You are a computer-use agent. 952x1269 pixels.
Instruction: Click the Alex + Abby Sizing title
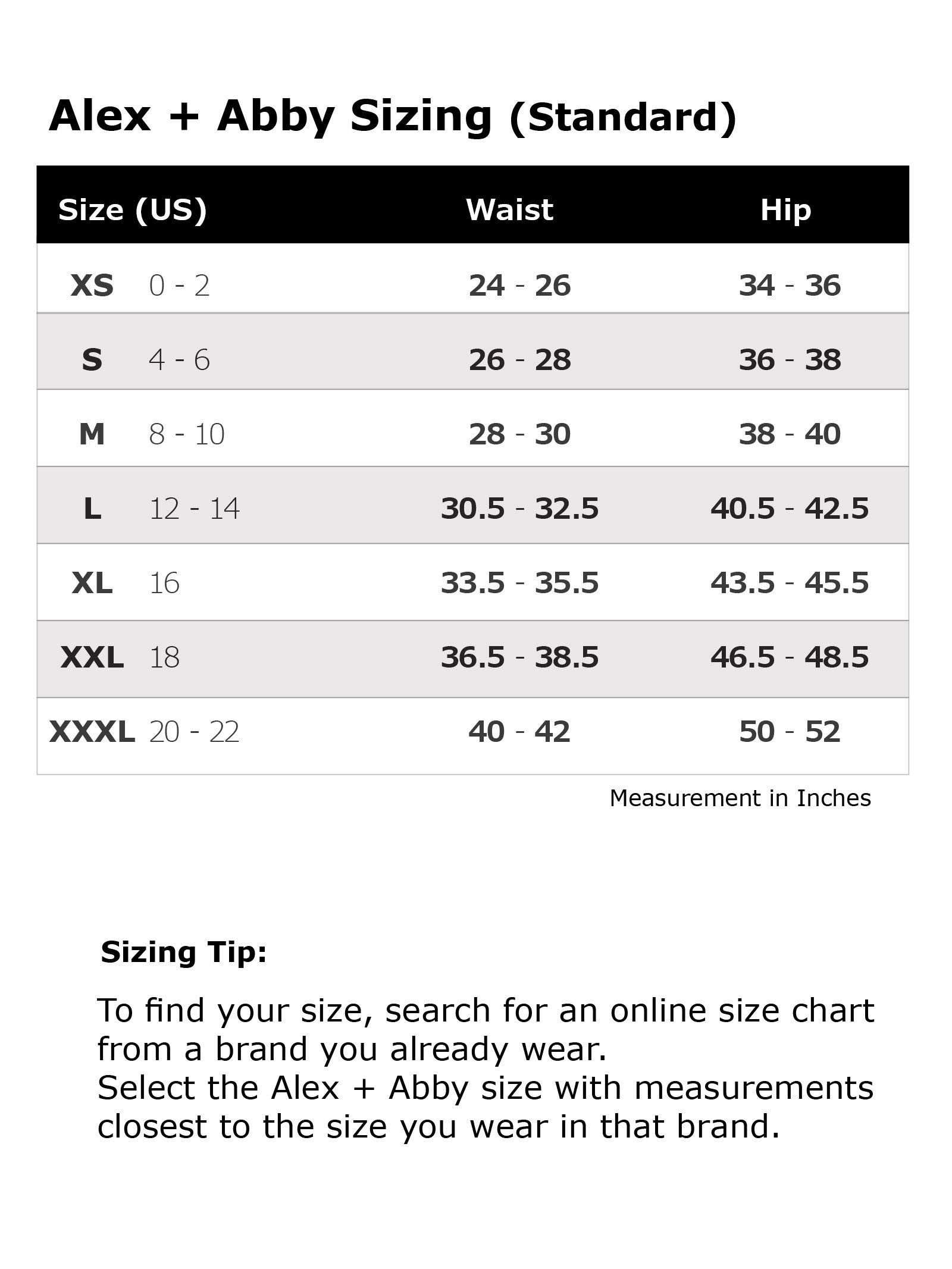pyautogui.click(x=393, y=116)
